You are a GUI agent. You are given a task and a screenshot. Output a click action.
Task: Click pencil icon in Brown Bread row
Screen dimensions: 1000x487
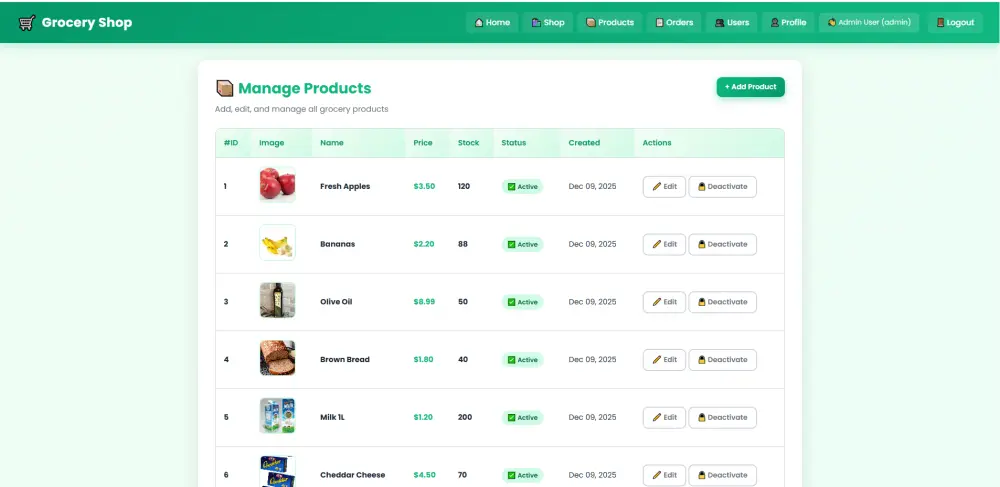[x=656, y=360]
